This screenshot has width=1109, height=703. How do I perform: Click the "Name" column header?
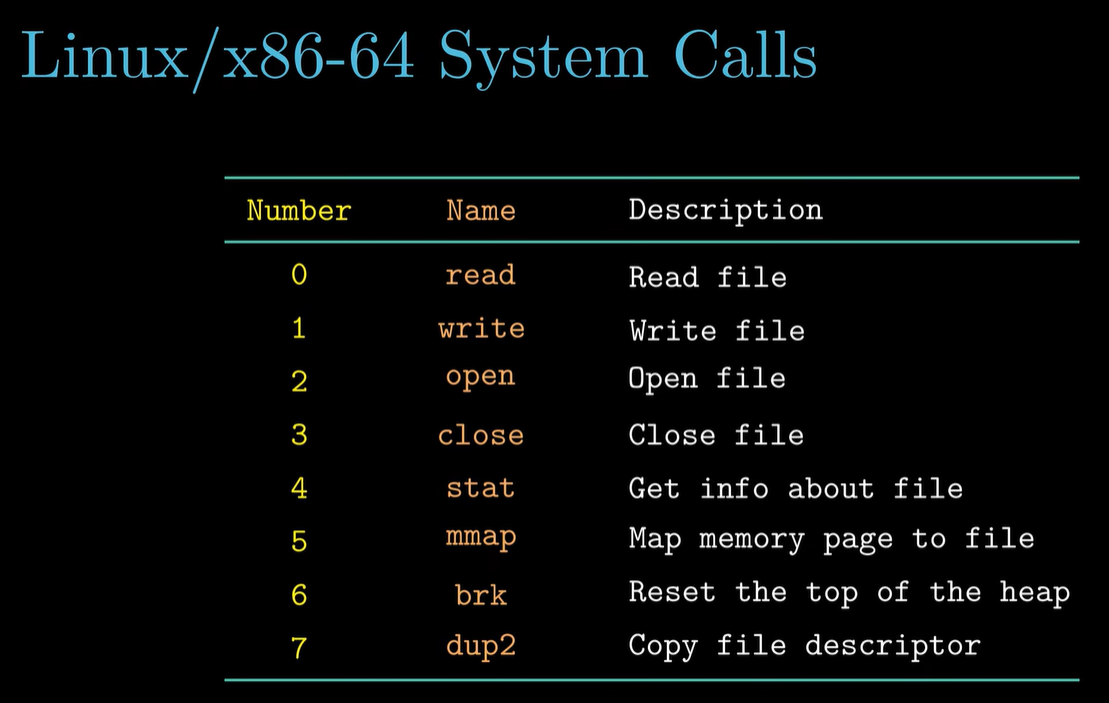(481, 211)
